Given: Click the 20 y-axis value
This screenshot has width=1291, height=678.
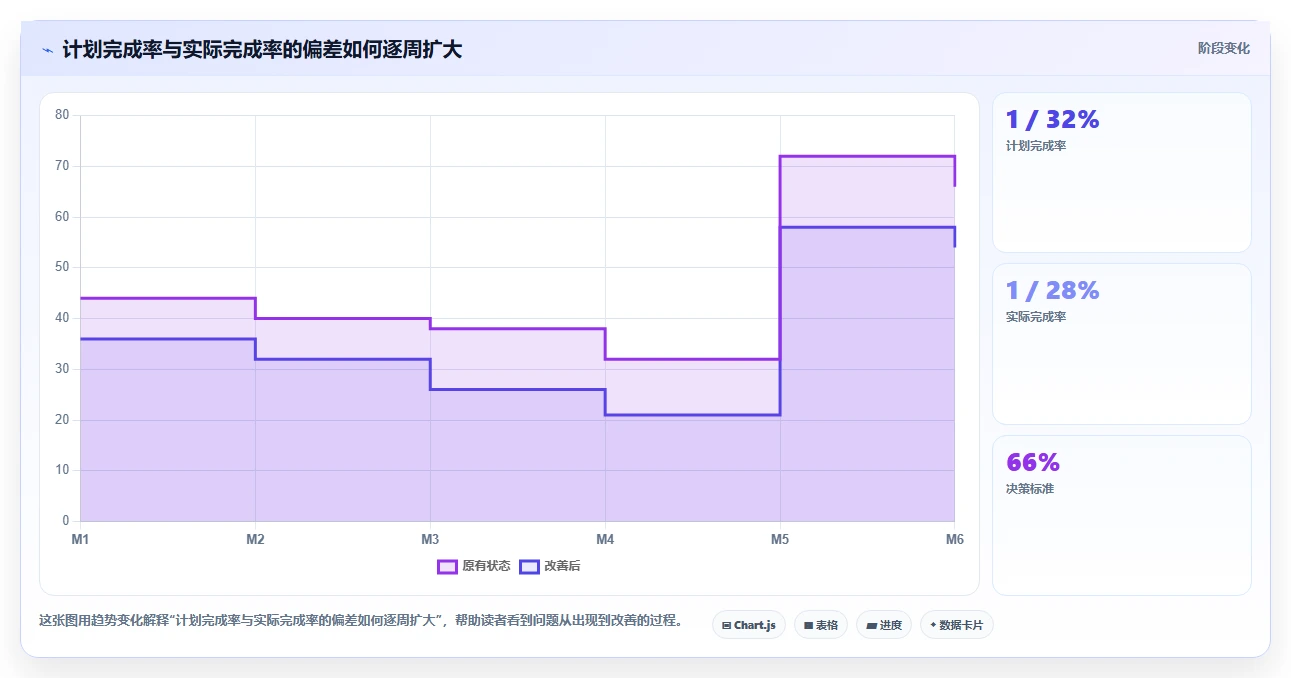Looking at the screenshot, I should click(x=62, y=420).
